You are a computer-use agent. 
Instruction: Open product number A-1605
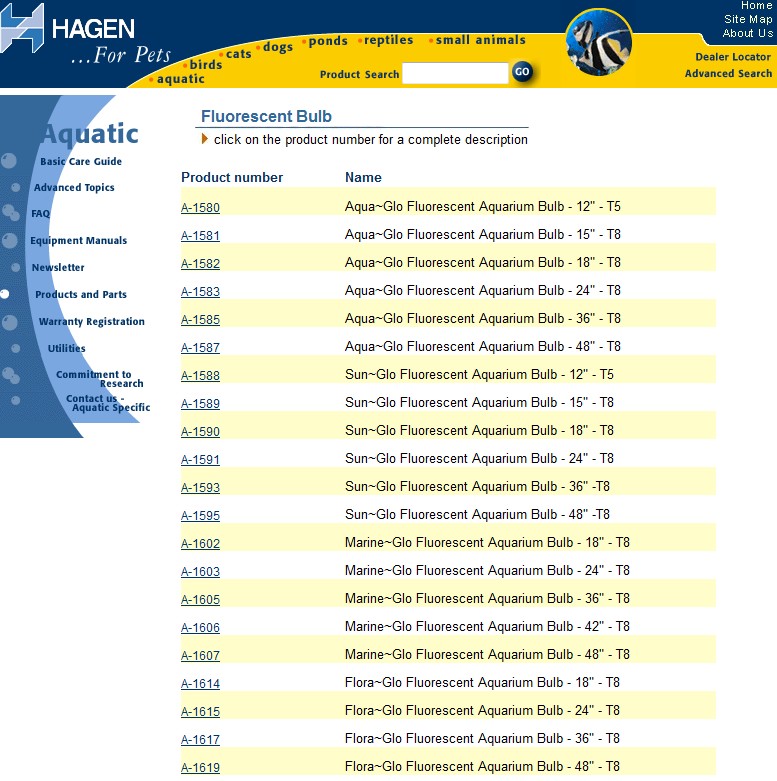coord(200,600)
